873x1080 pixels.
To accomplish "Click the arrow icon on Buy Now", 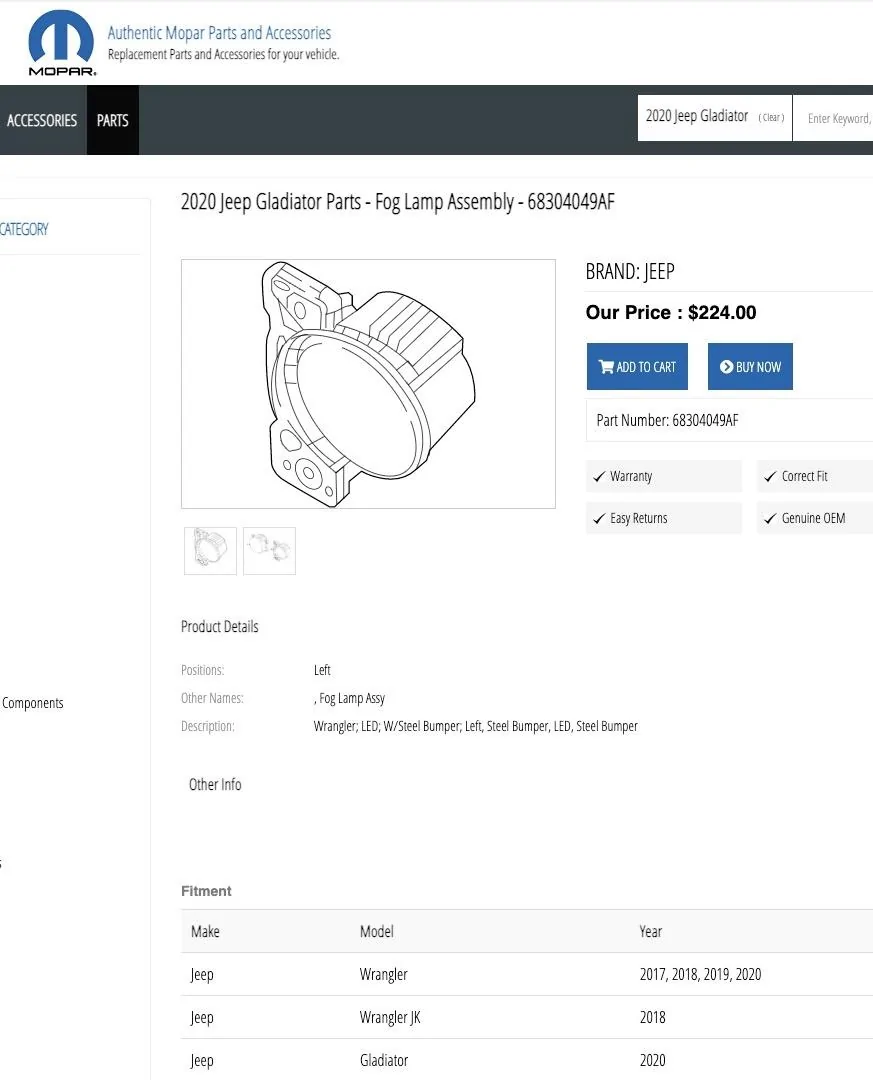I will [x=726, y=366].
